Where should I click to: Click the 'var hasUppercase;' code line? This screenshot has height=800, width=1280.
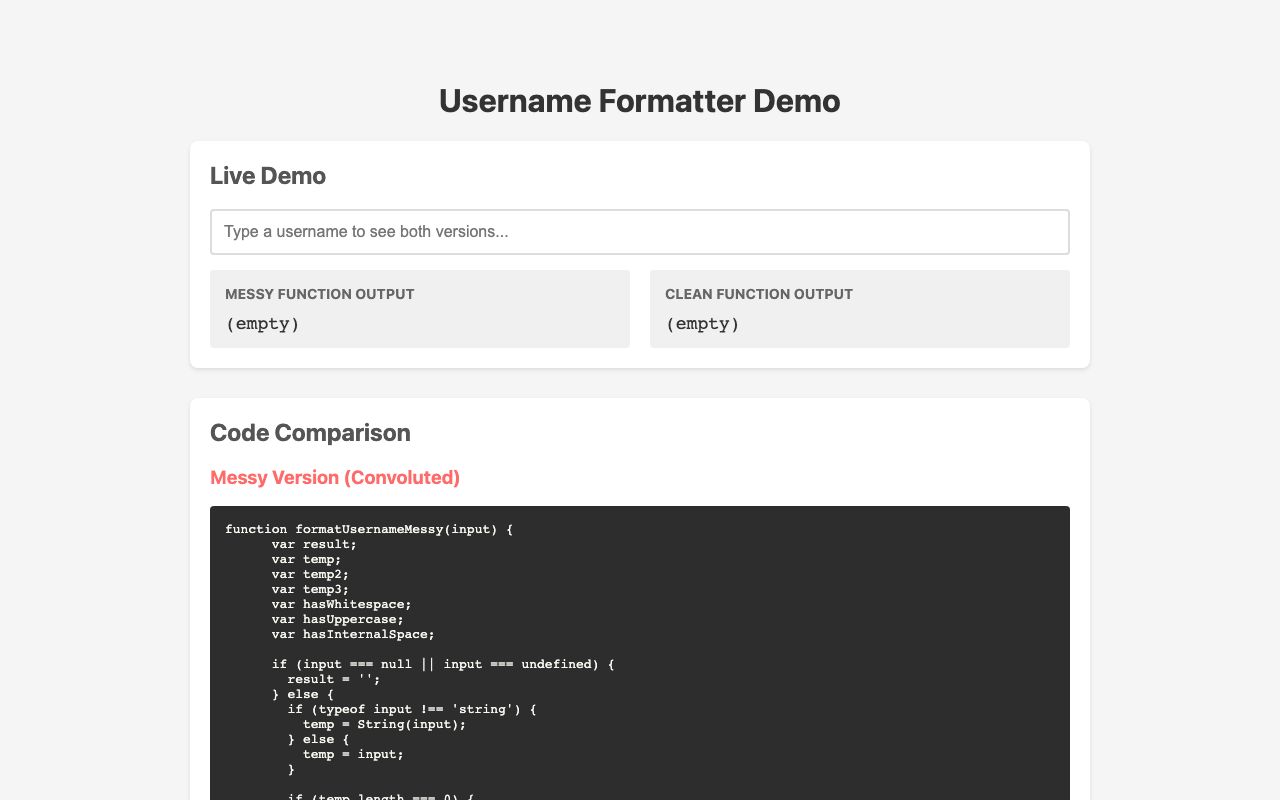pos(338,619)
